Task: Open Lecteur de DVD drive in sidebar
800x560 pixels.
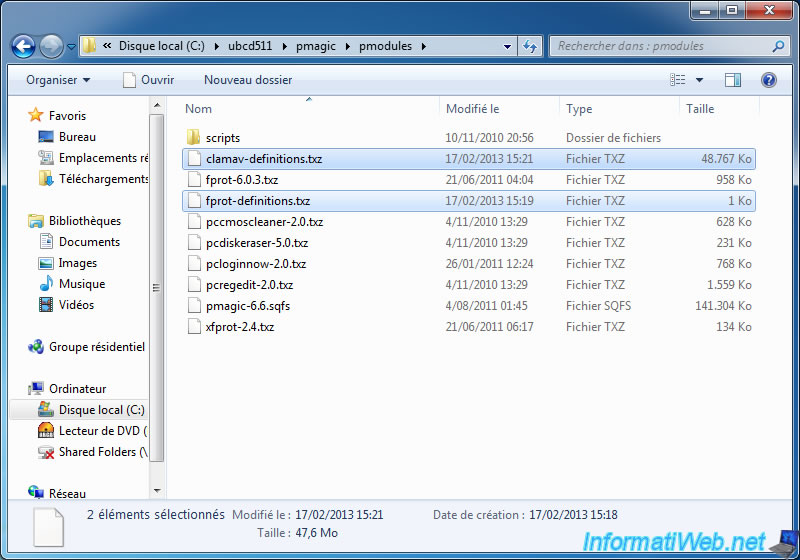Action: [x=103, y=430]
